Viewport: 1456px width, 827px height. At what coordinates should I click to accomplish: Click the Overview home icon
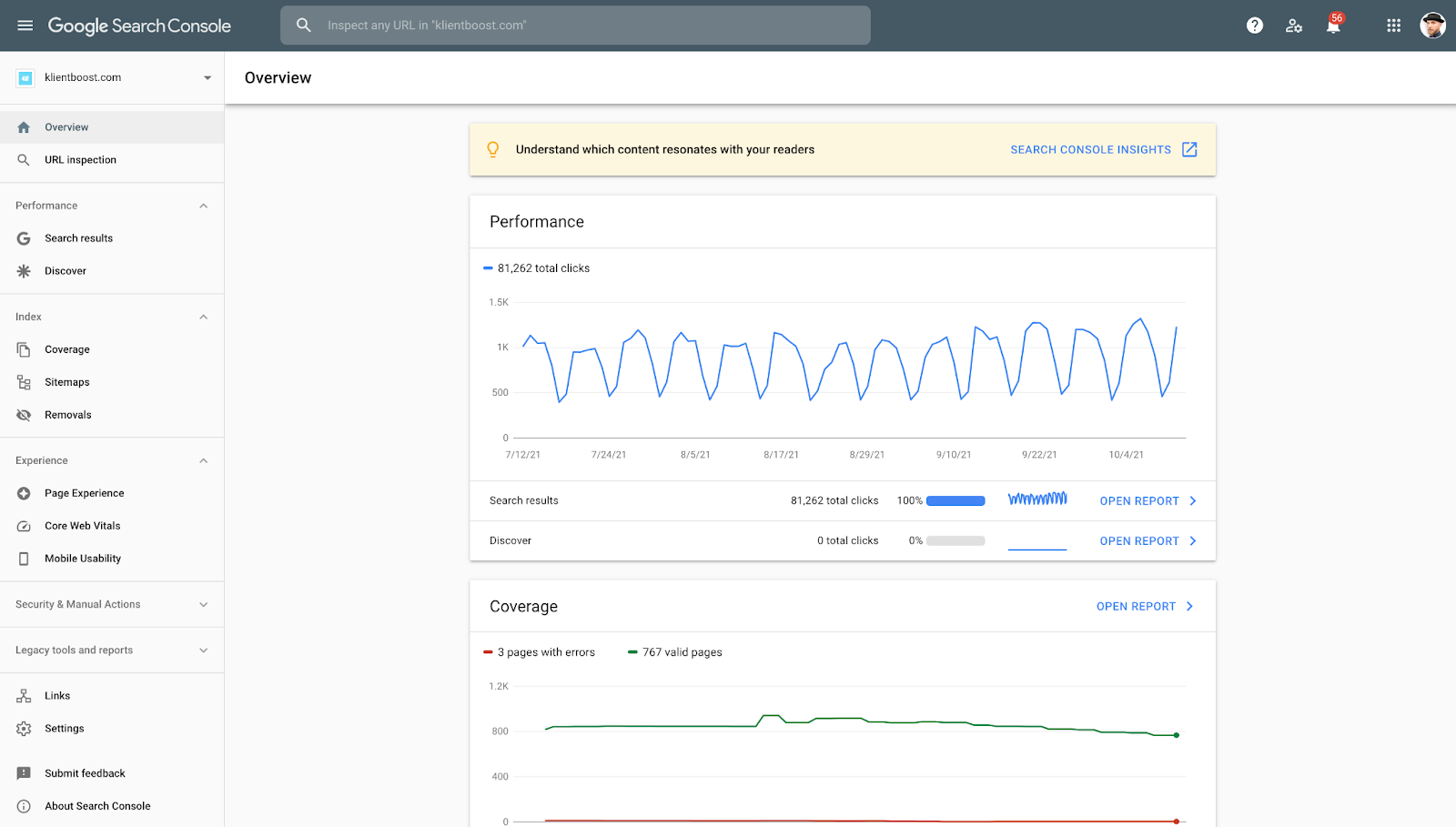tap(24, 127)
